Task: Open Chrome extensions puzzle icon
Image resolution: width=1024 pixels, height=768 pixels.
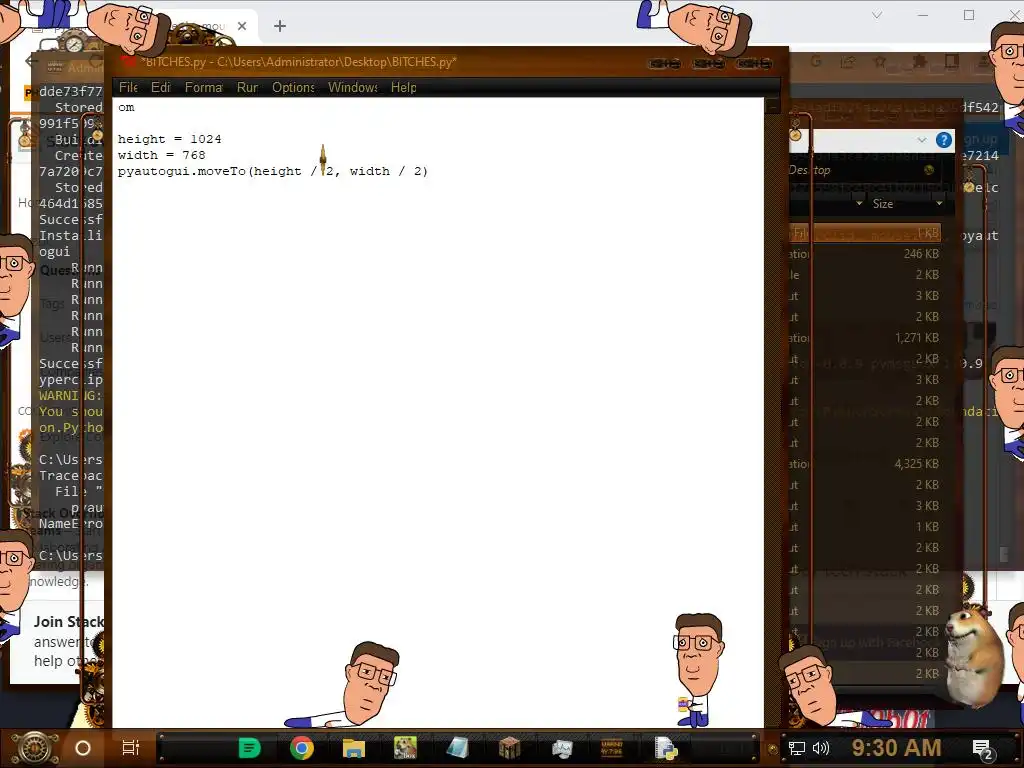Action: [x=920, y=62]
